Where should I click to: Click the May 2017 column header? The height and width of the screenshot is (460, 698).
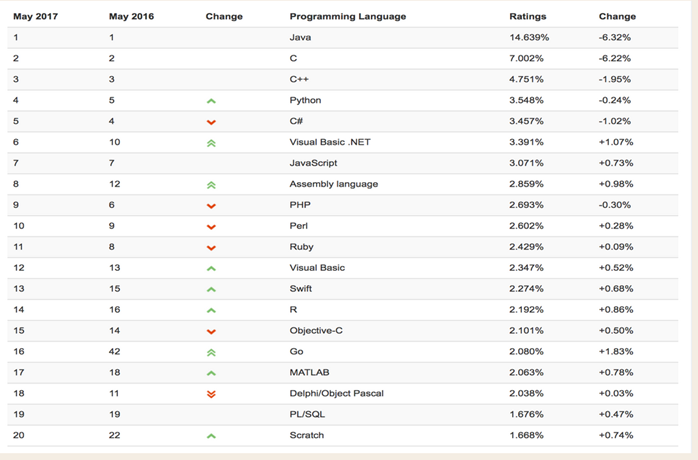[x=36, y=16]
